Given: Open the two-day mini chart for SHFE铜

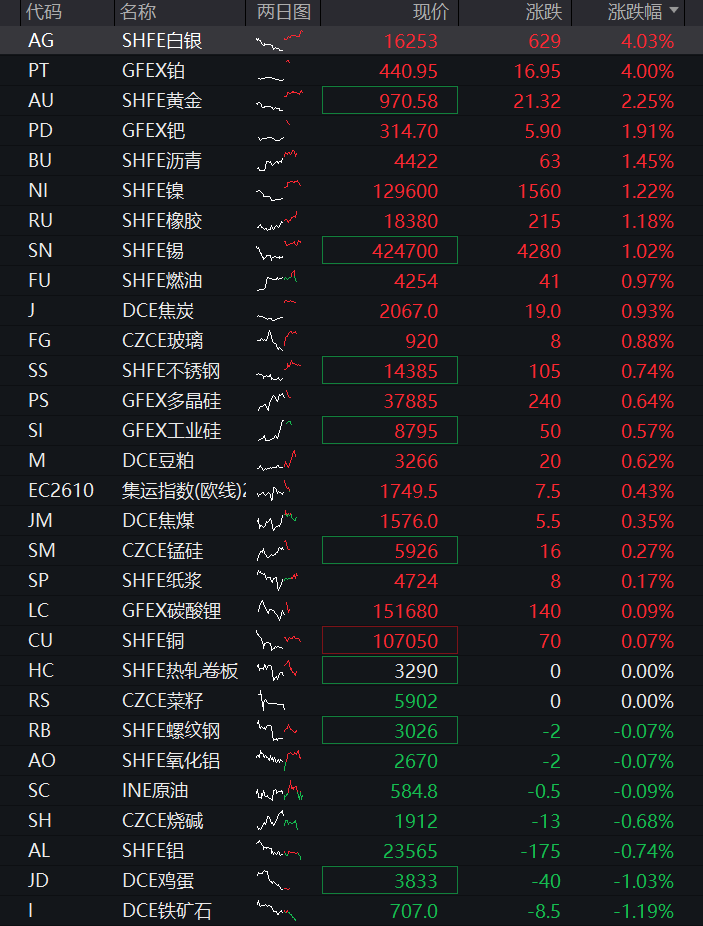Looking at the screenshot, I should coord(279,641).
